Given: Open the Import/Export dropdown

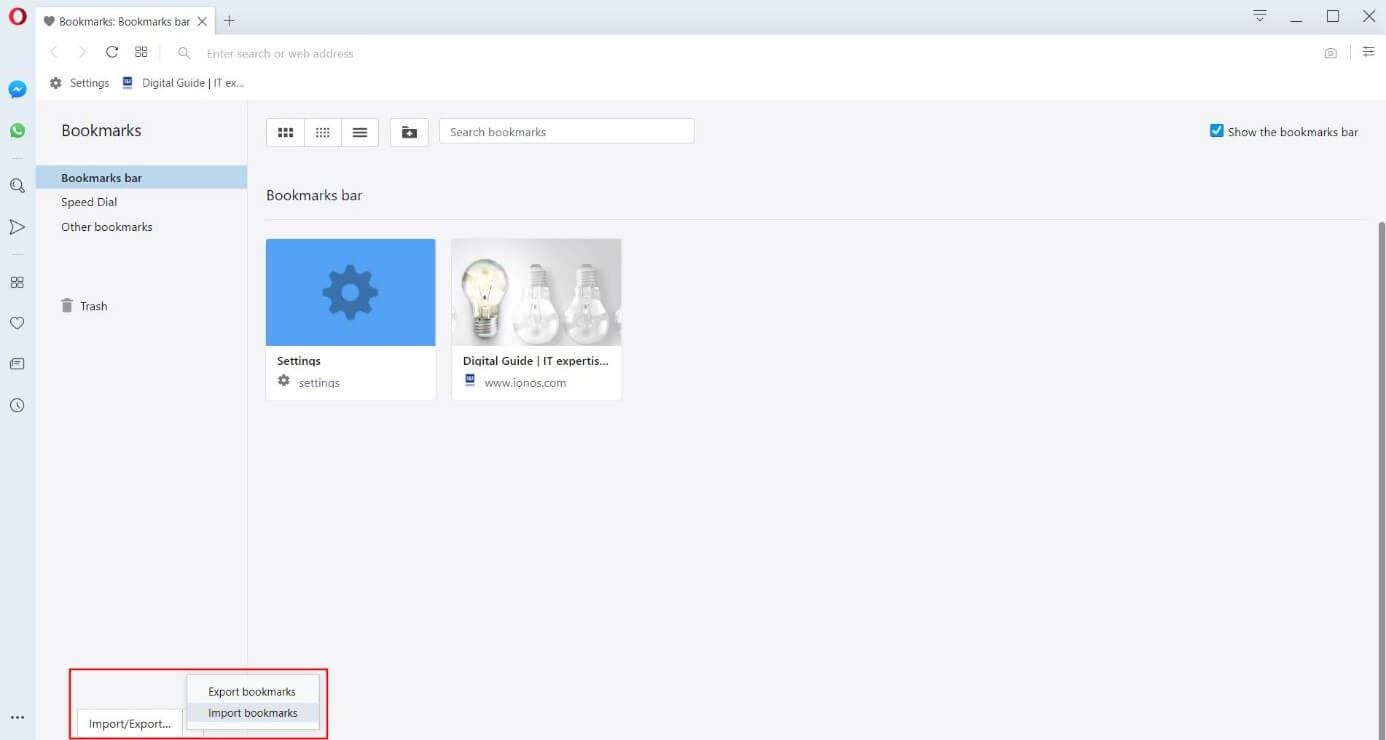Looking at the screenshot, I should coord(129,723).
